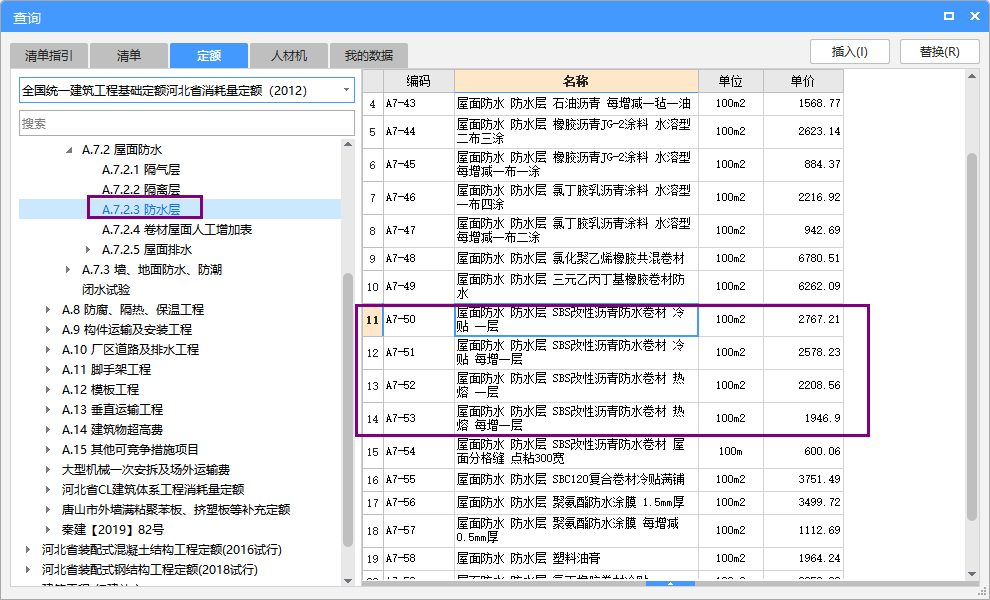Select A.15 其他可竞争措施项目 tree item
The width and height of the screenshot is (990, 600).
pyautogui.click(x=130, y=450)
